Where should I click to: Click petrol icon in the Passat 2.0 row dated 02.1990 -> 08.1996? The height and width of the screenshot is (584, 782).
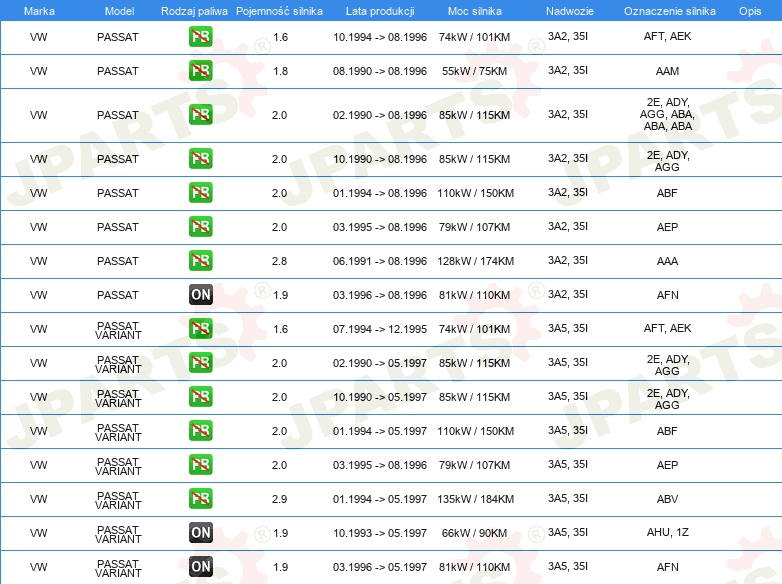pos(200,115)
